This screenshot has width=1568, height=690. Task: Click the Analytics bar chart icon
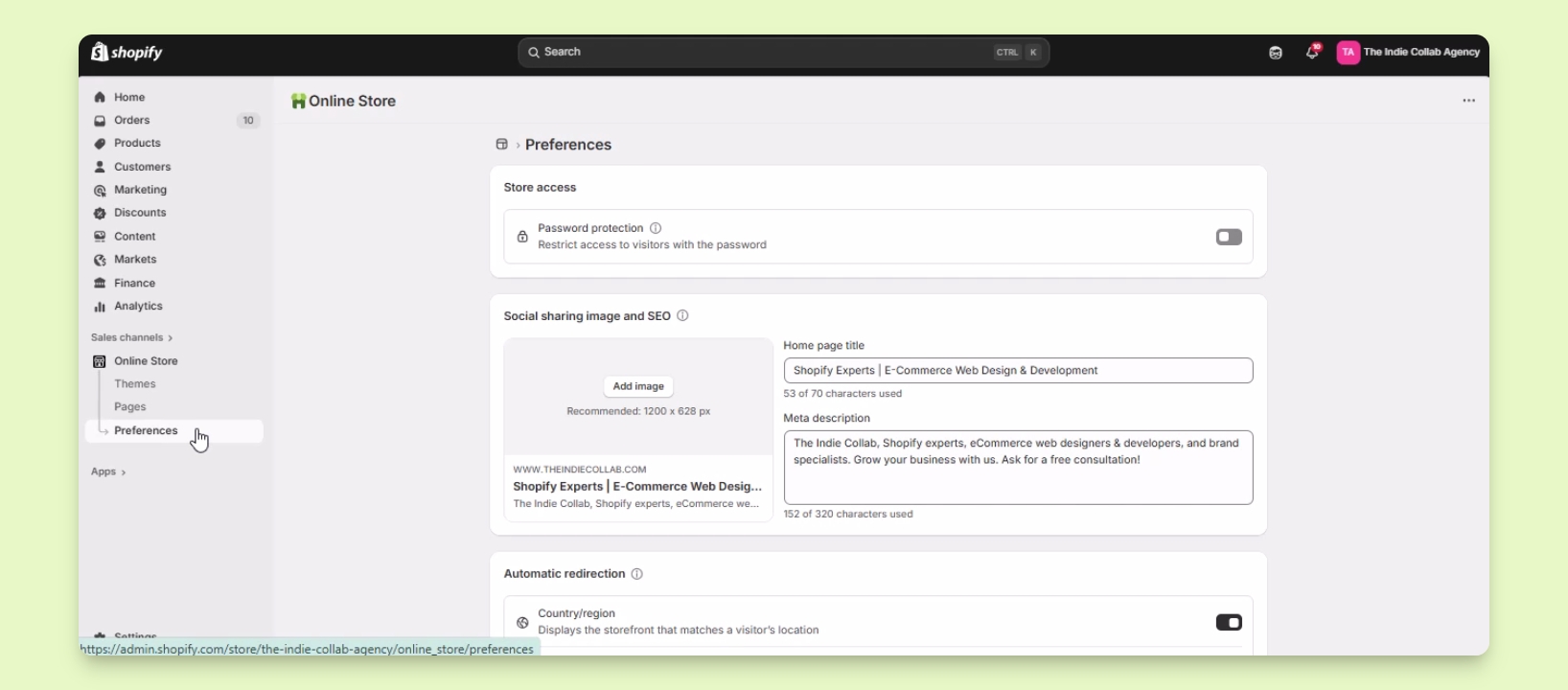[100, 307]
